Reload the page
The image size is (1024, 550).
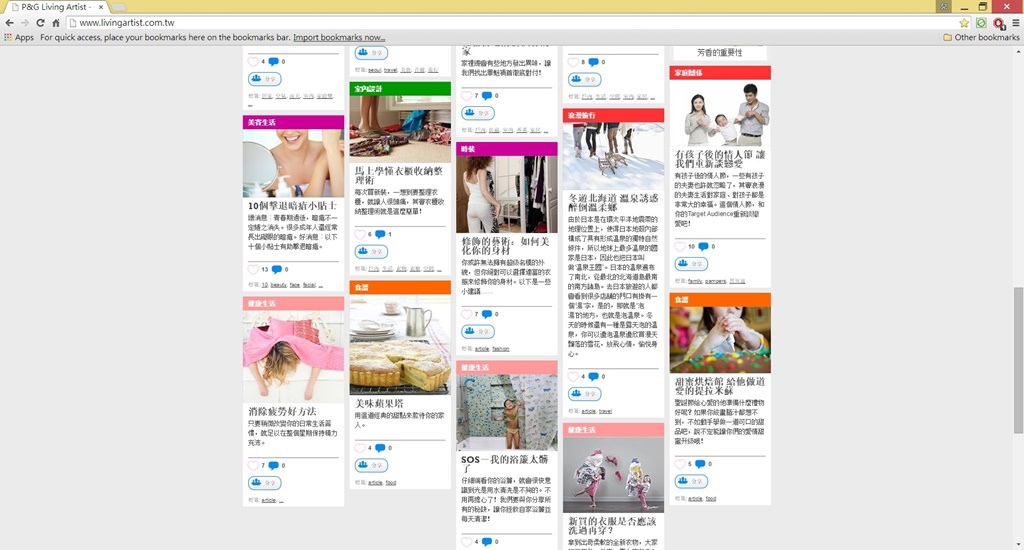(40, 22)
